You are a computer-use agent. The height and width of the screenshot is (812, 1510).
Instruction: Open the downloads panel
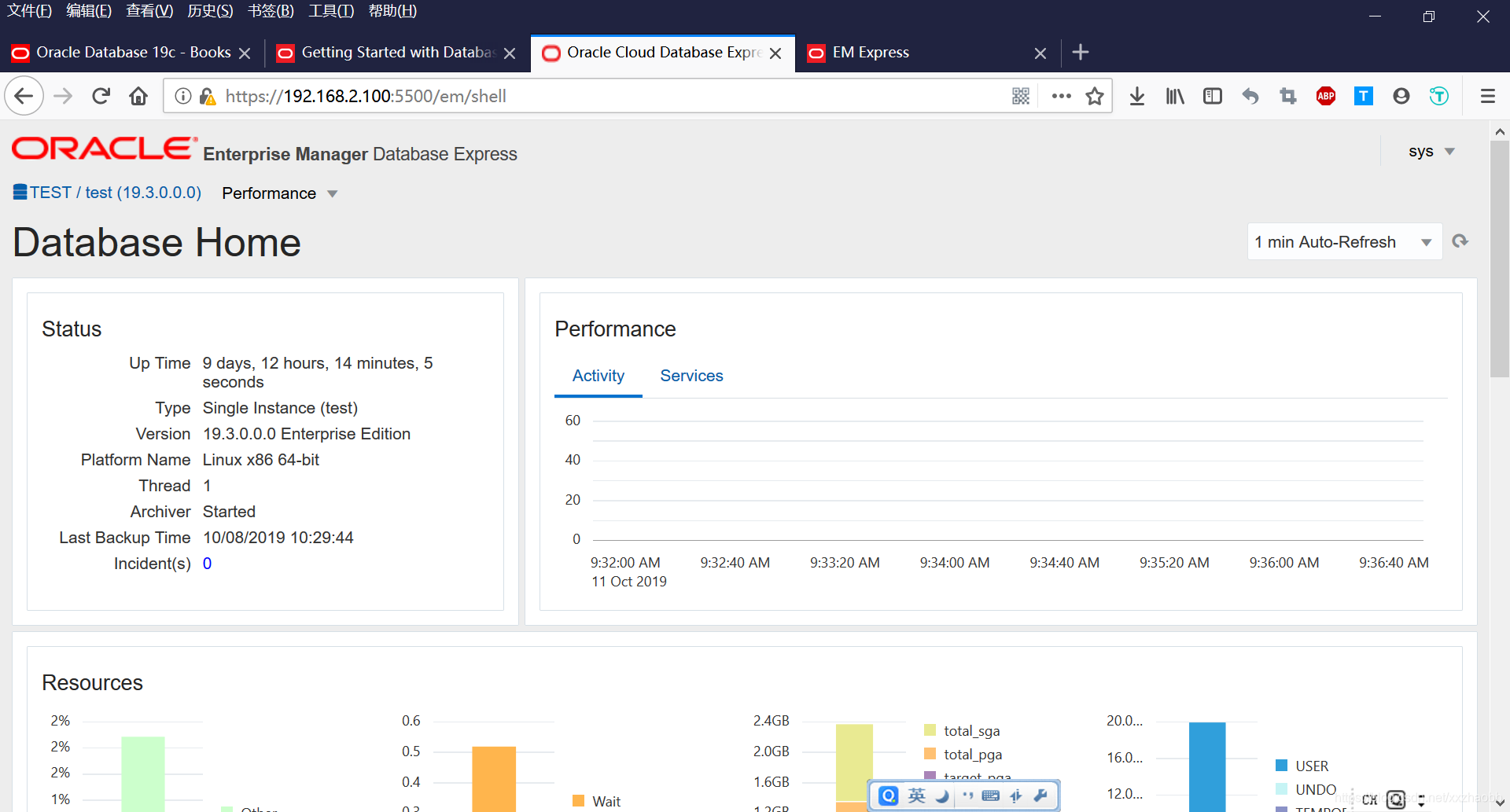coord(1137,96)
